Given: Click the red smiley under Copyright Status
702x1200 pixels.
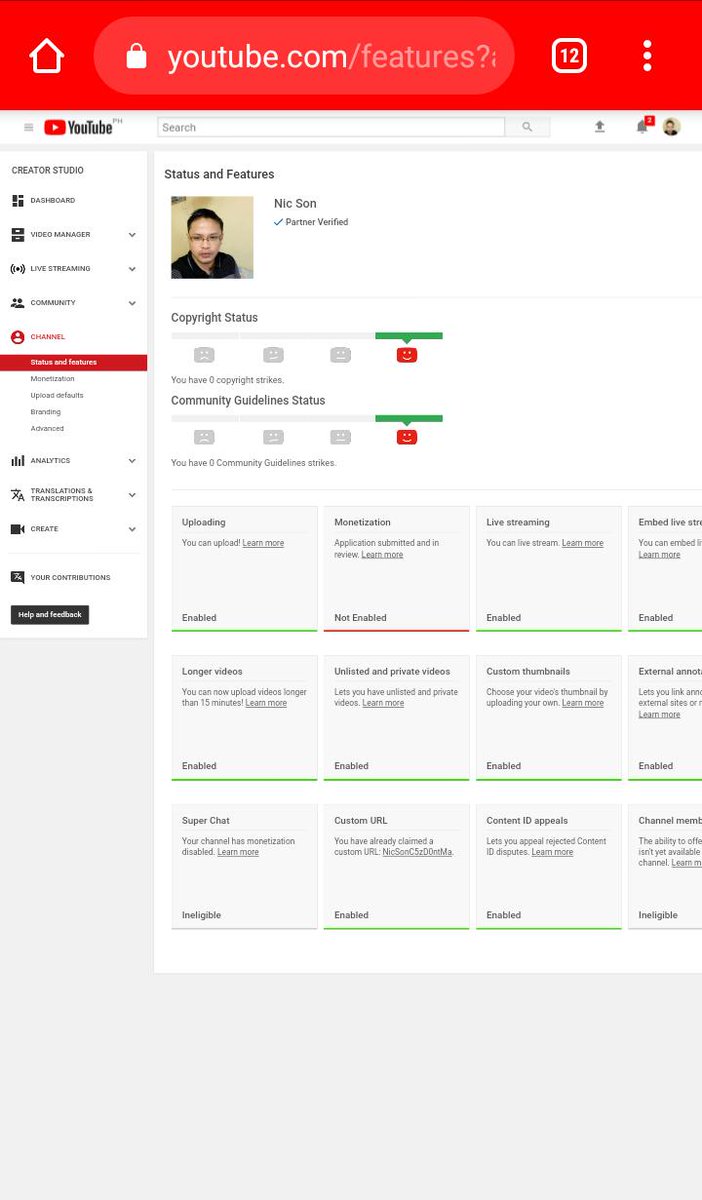Looking at the screenshot, I should point(407,355).
